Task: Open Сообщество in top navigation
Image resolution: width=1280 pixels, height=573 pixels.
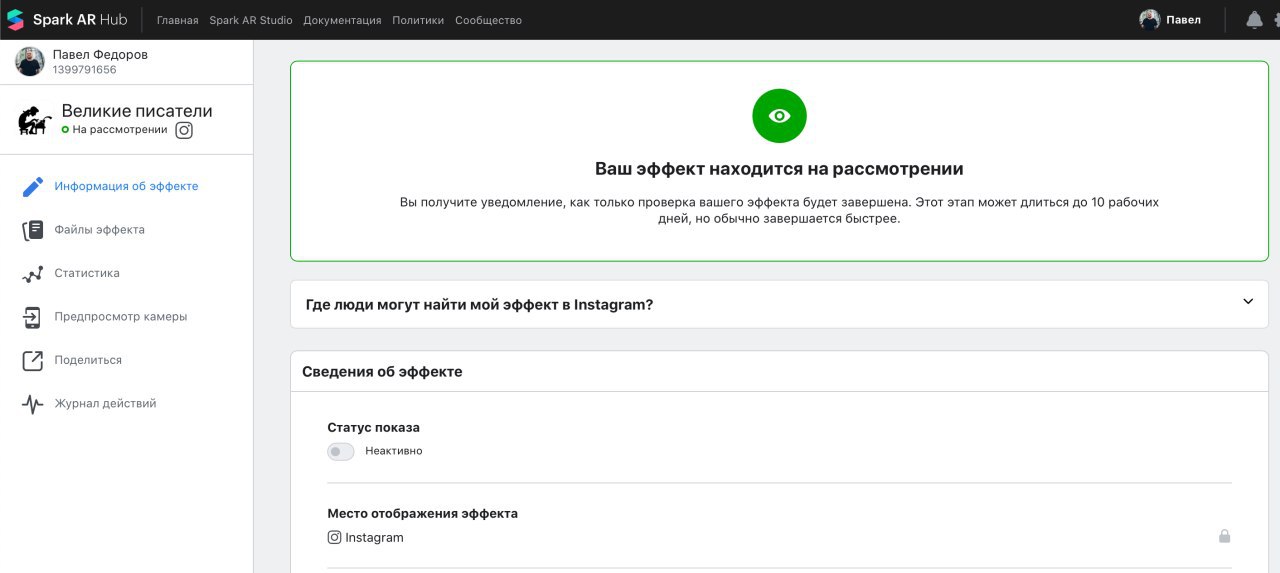Action: point(488,20)
